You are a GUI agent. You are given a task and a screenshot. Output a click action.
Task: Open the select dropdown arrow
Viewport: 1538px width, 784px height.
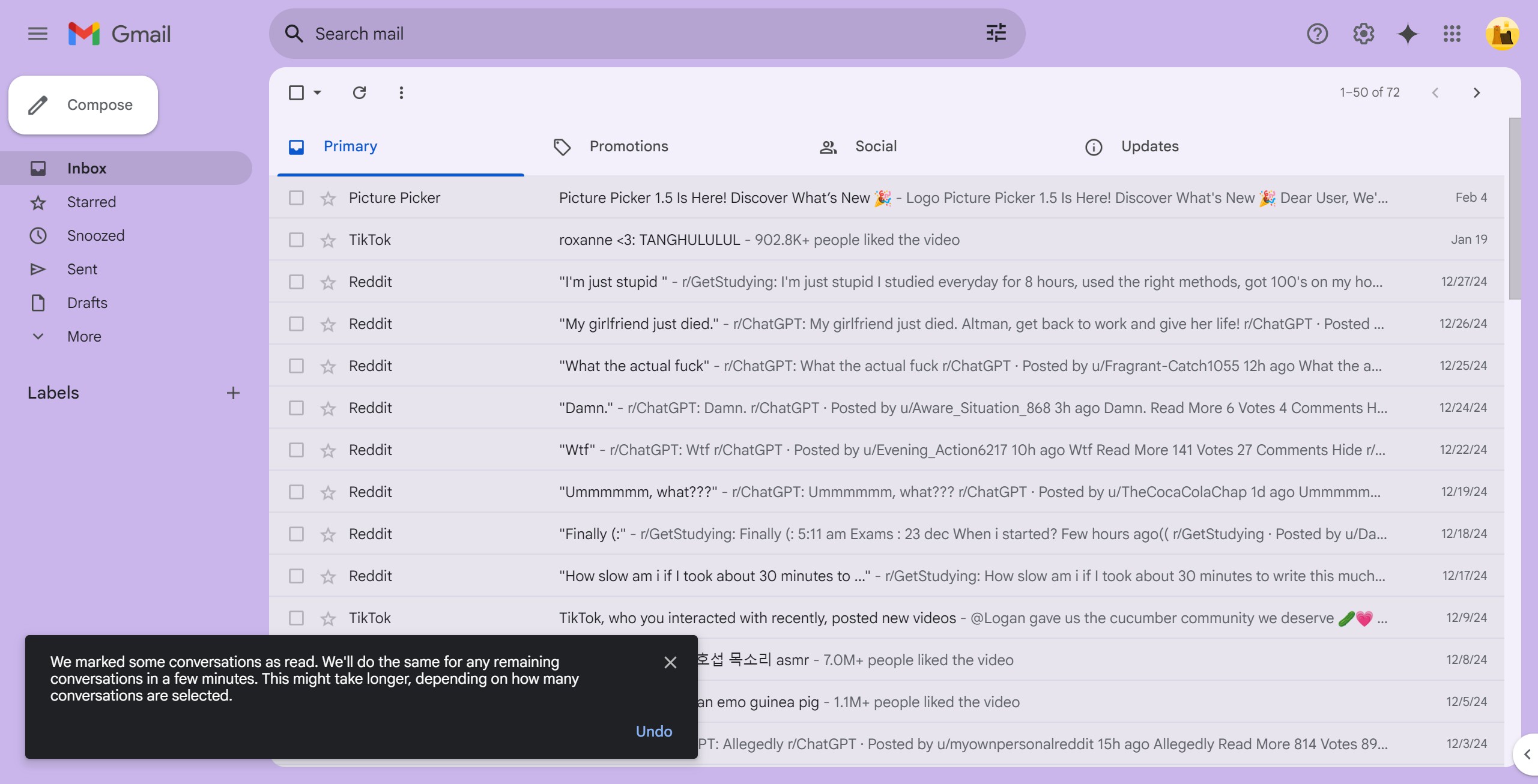coord(318,92)
